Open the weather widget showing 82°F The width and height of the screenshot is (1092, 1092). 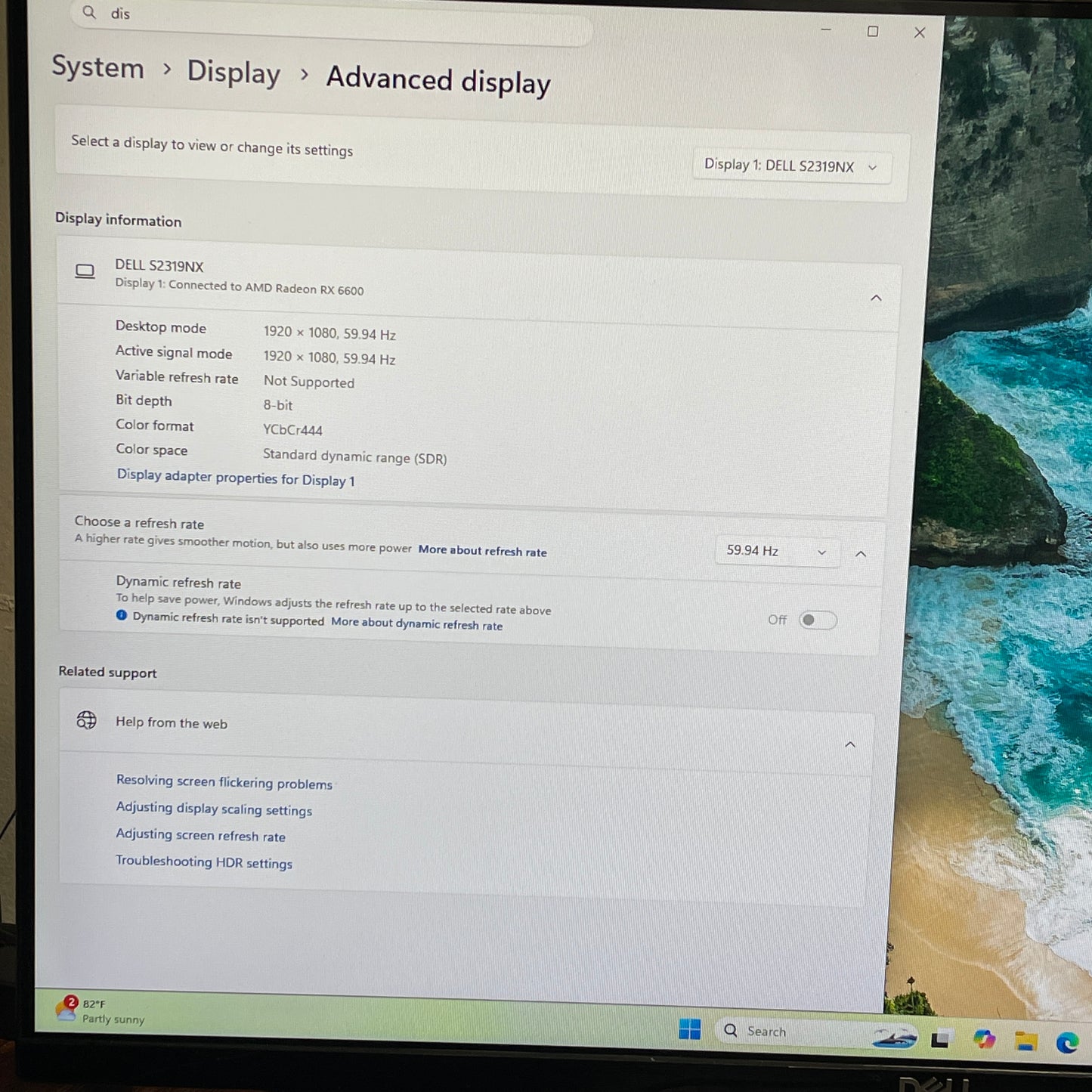click(x=101, y=1010)
